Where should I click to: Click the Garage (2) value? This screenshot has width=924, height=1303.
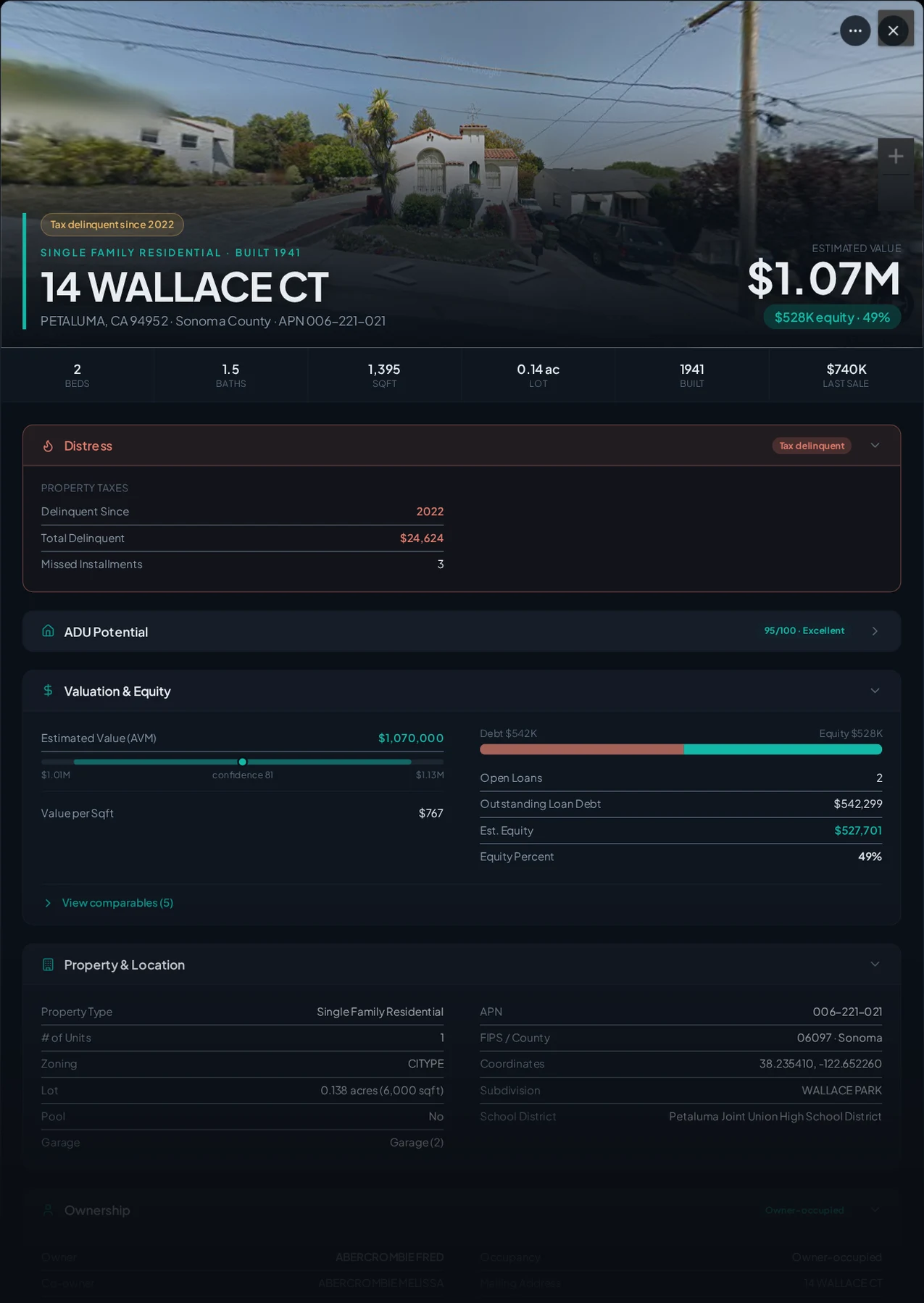click(417, 1143)
